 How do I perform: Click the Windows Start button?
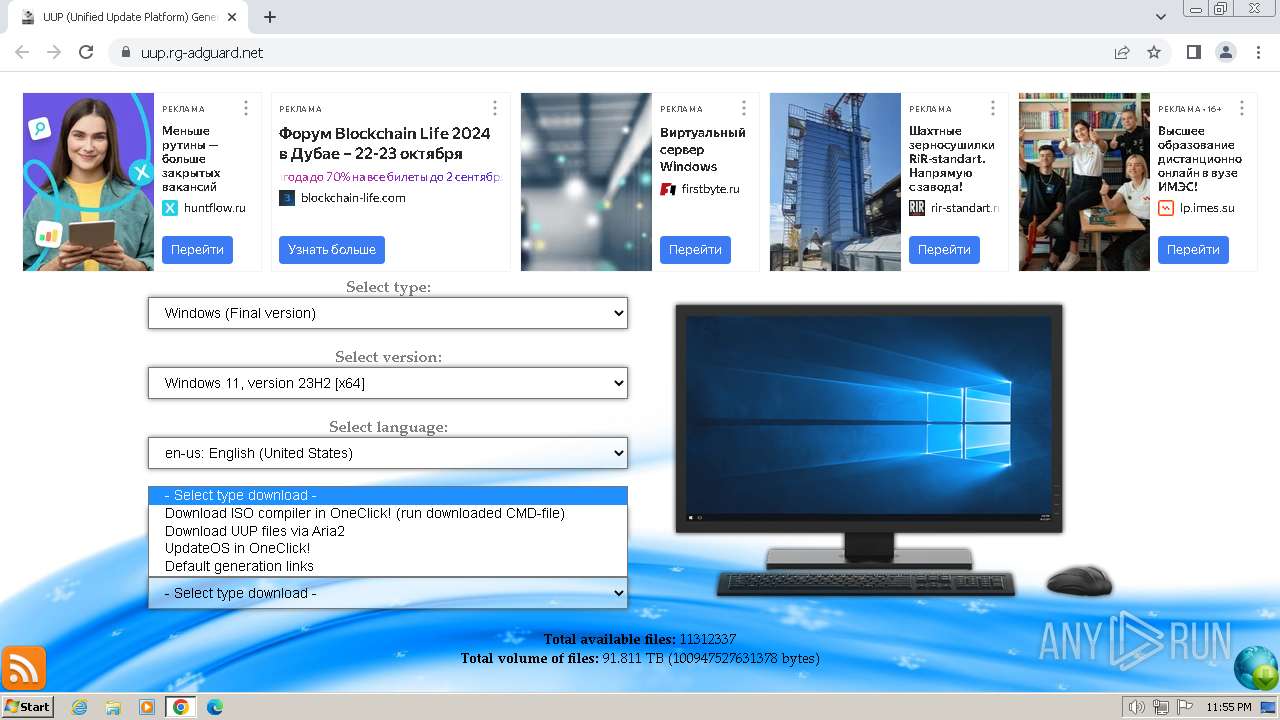click(27, 707)
